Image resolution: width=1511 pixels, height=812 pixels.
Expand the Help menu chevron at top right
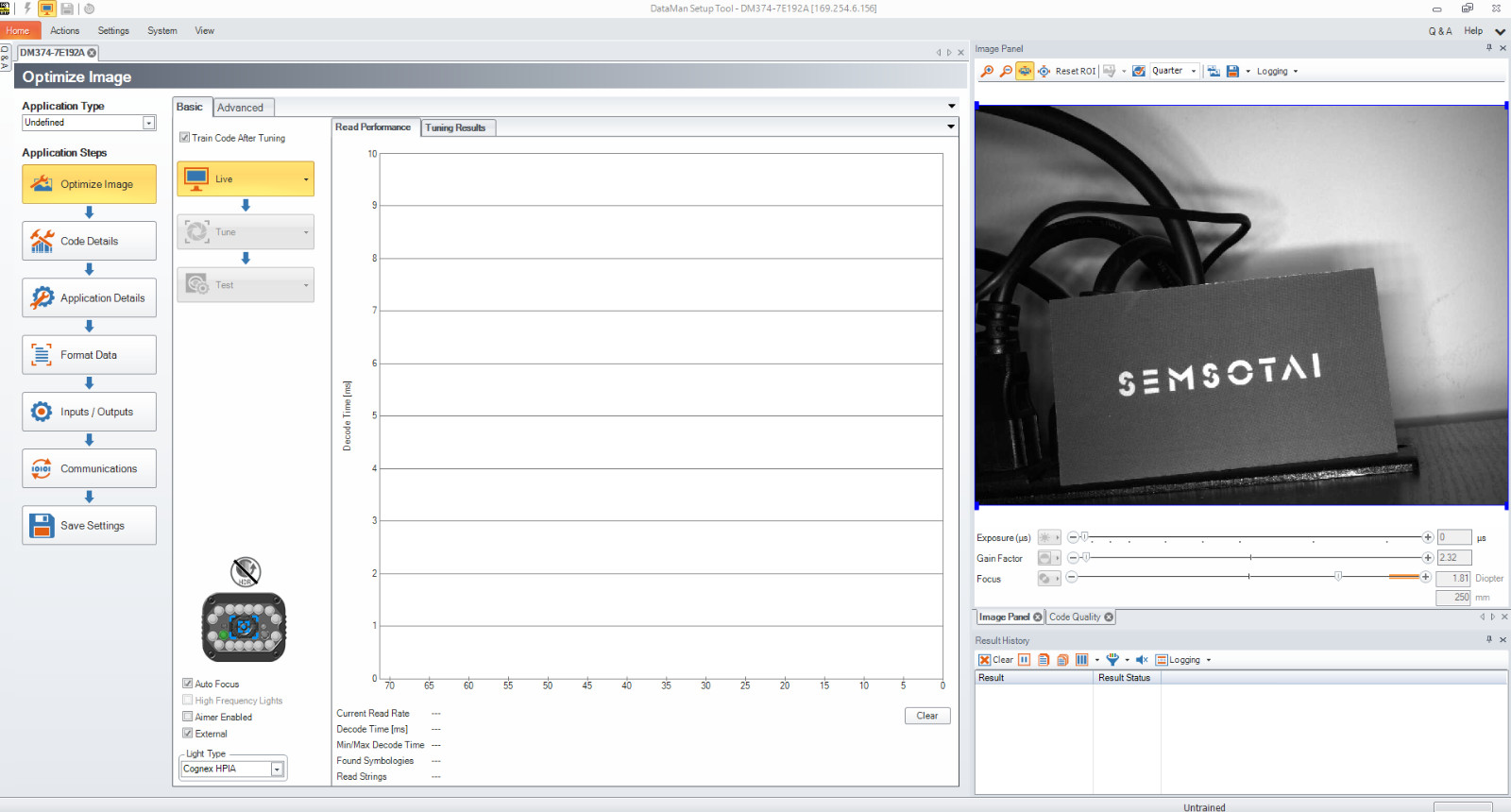point(1500,32)
